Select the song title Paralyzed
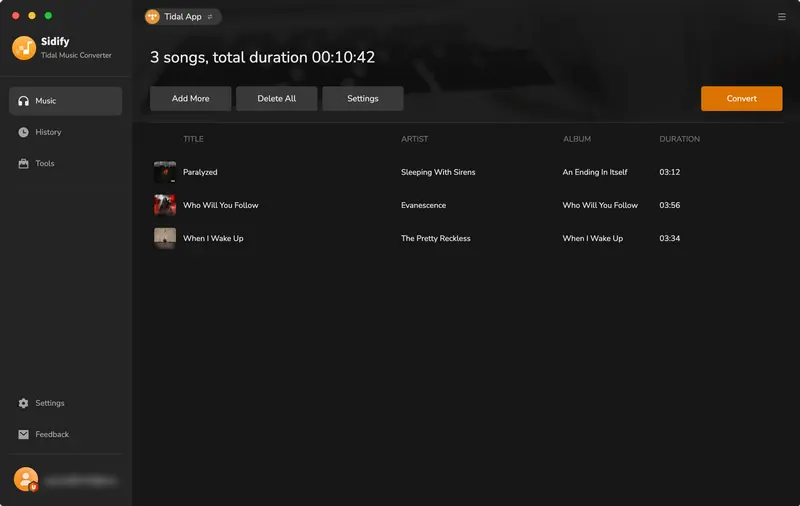The height and width of the screenshot is (506, 800). [x=200, y=172]
